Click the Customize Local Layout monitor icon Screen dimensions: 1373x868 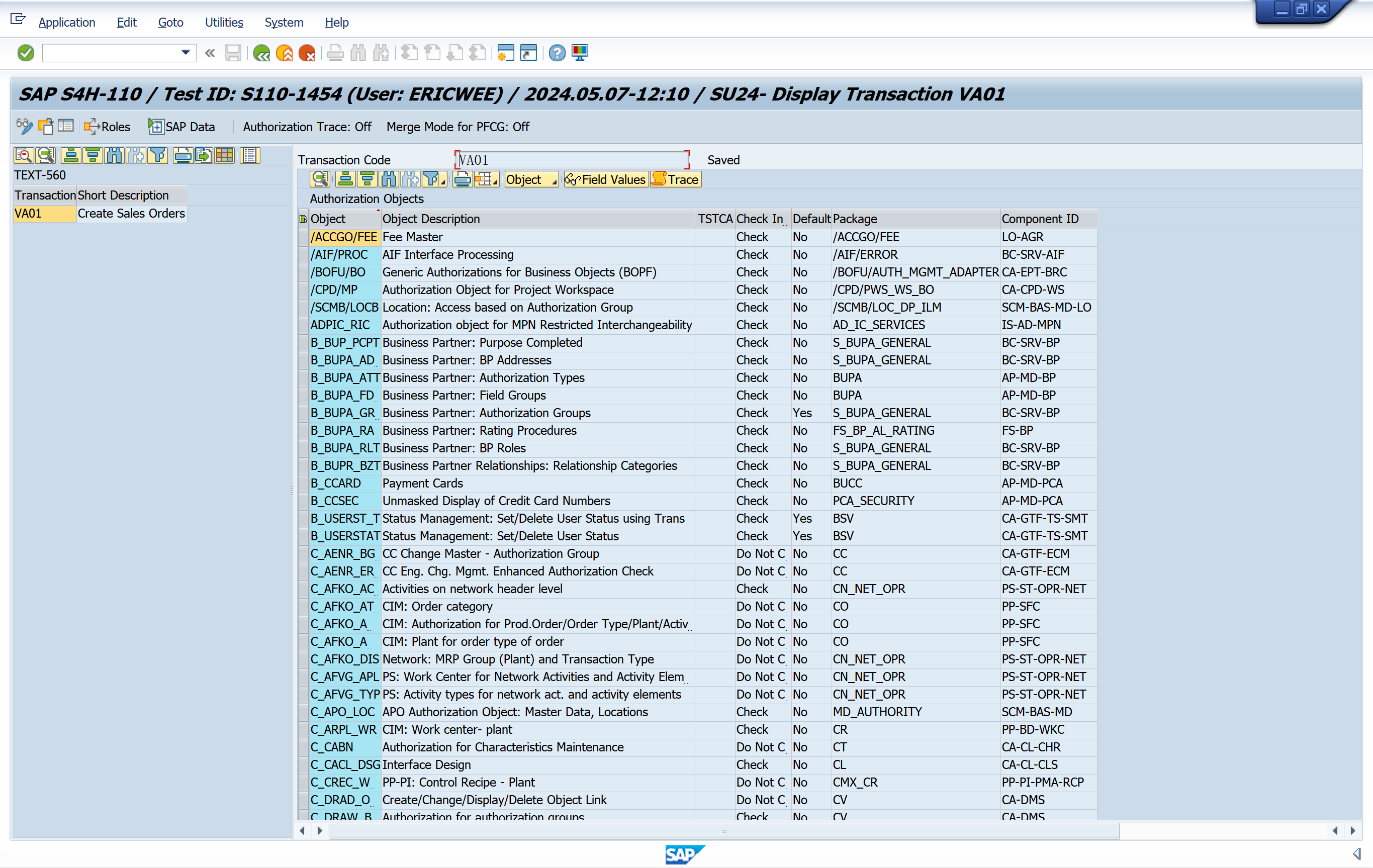580,53
